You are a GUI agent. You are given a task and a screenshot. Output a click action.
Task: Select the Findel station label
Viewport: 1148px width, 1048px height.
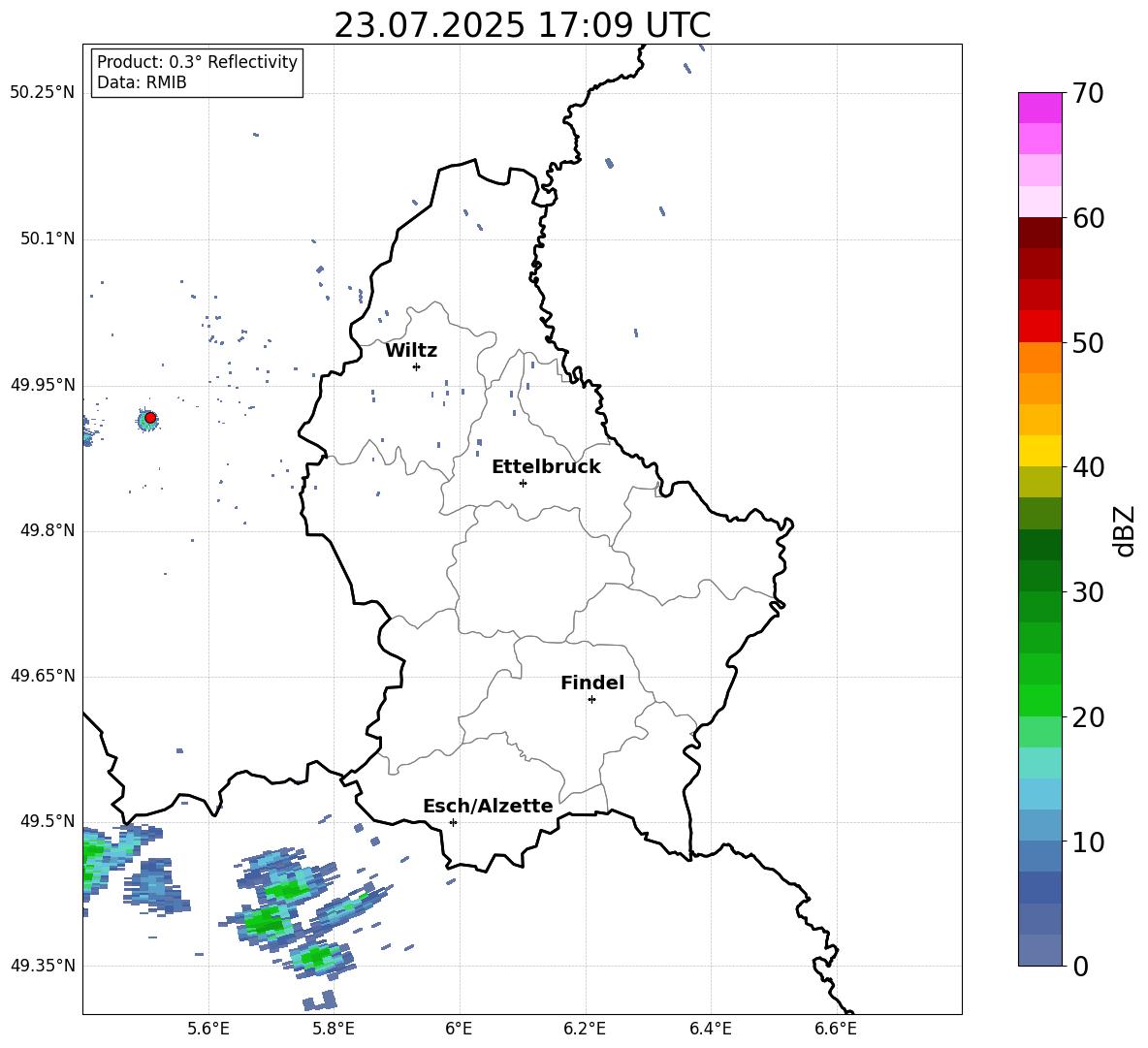592,683
